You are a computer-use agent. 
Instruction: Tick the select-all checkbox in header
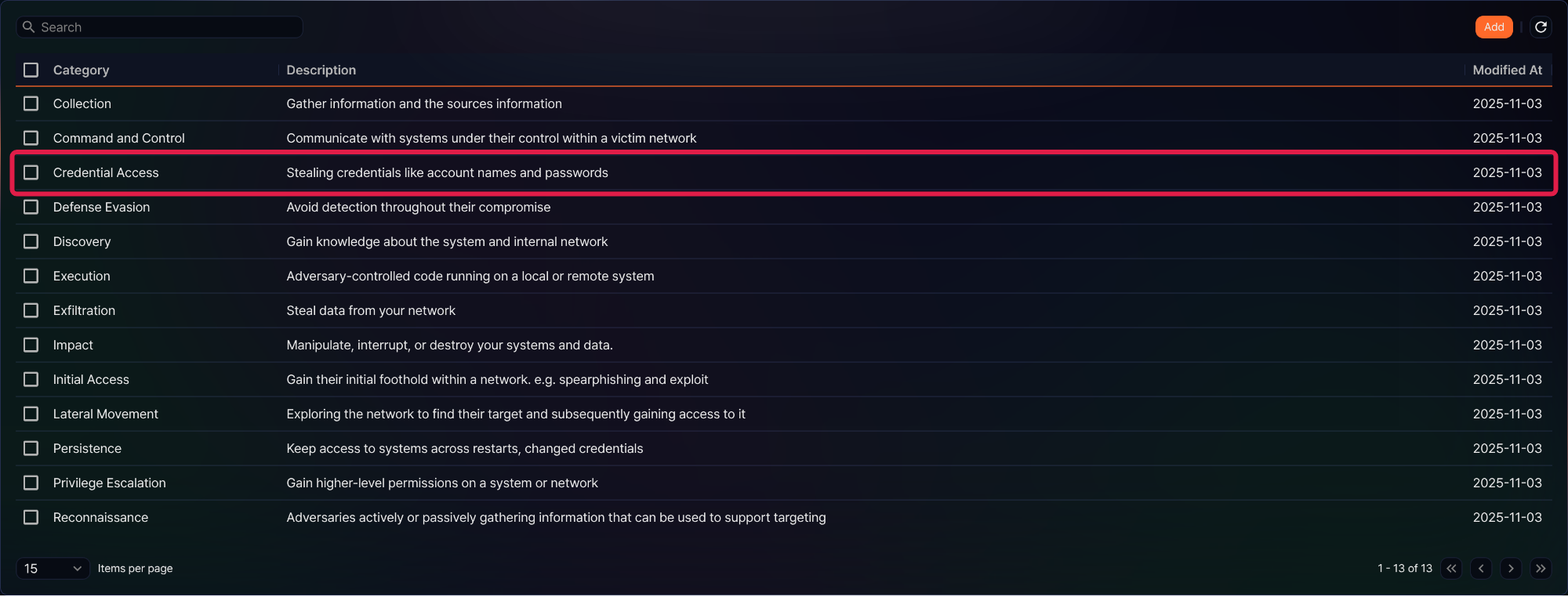[31, 71]
